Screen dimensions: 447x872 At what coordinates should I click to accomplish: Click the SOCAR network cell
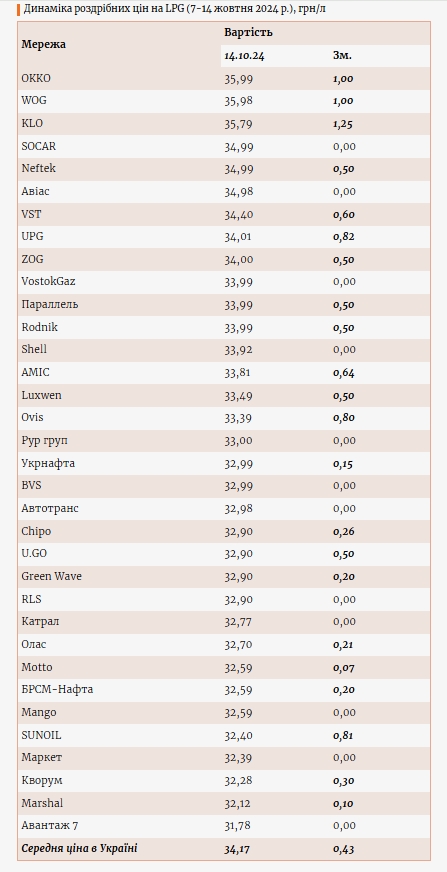(39, 147)
